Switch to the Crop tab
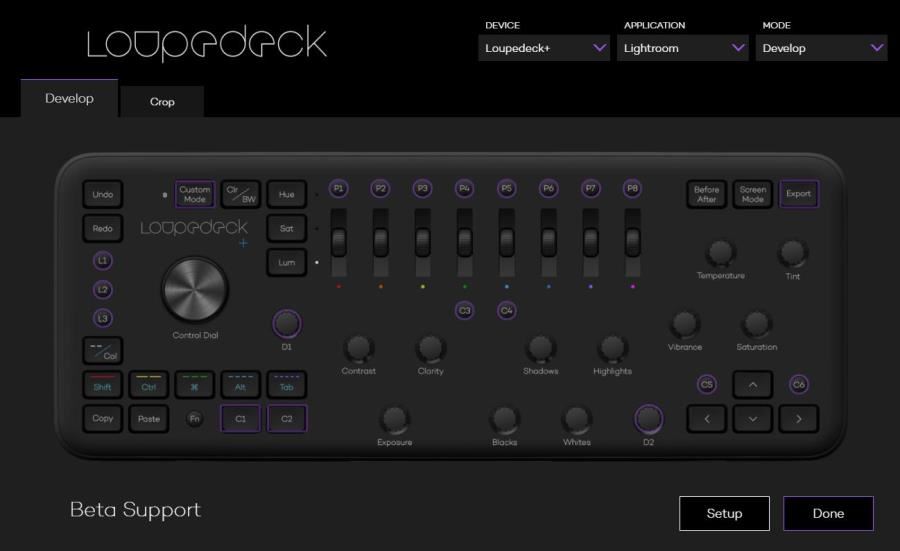900x551 pixels. 162,102
